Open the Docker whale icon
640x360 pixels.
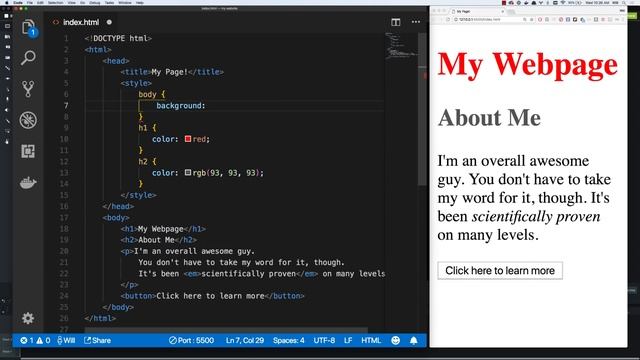[x=28, y=182]
